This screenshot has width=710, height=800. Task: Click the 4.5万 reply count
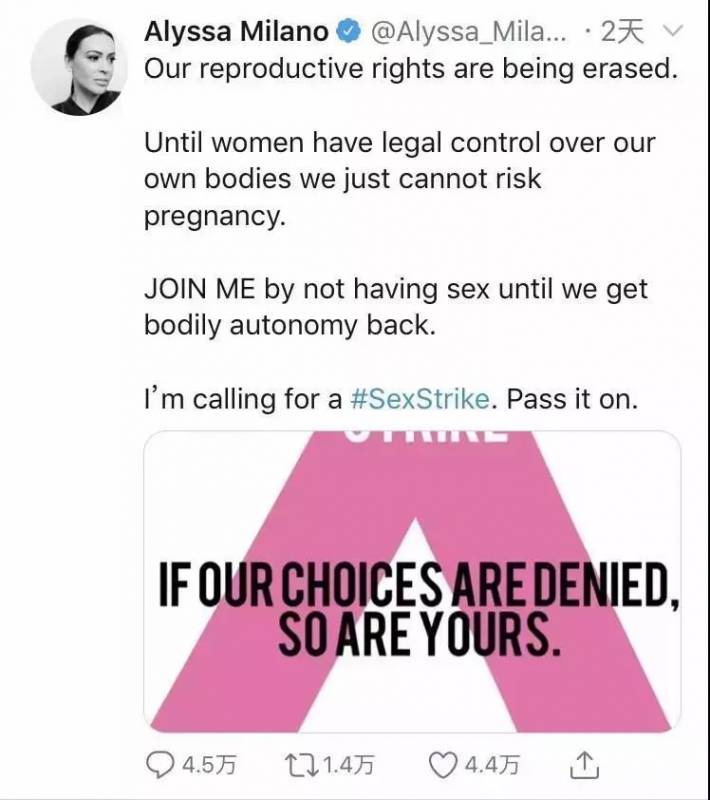(207, 767)
